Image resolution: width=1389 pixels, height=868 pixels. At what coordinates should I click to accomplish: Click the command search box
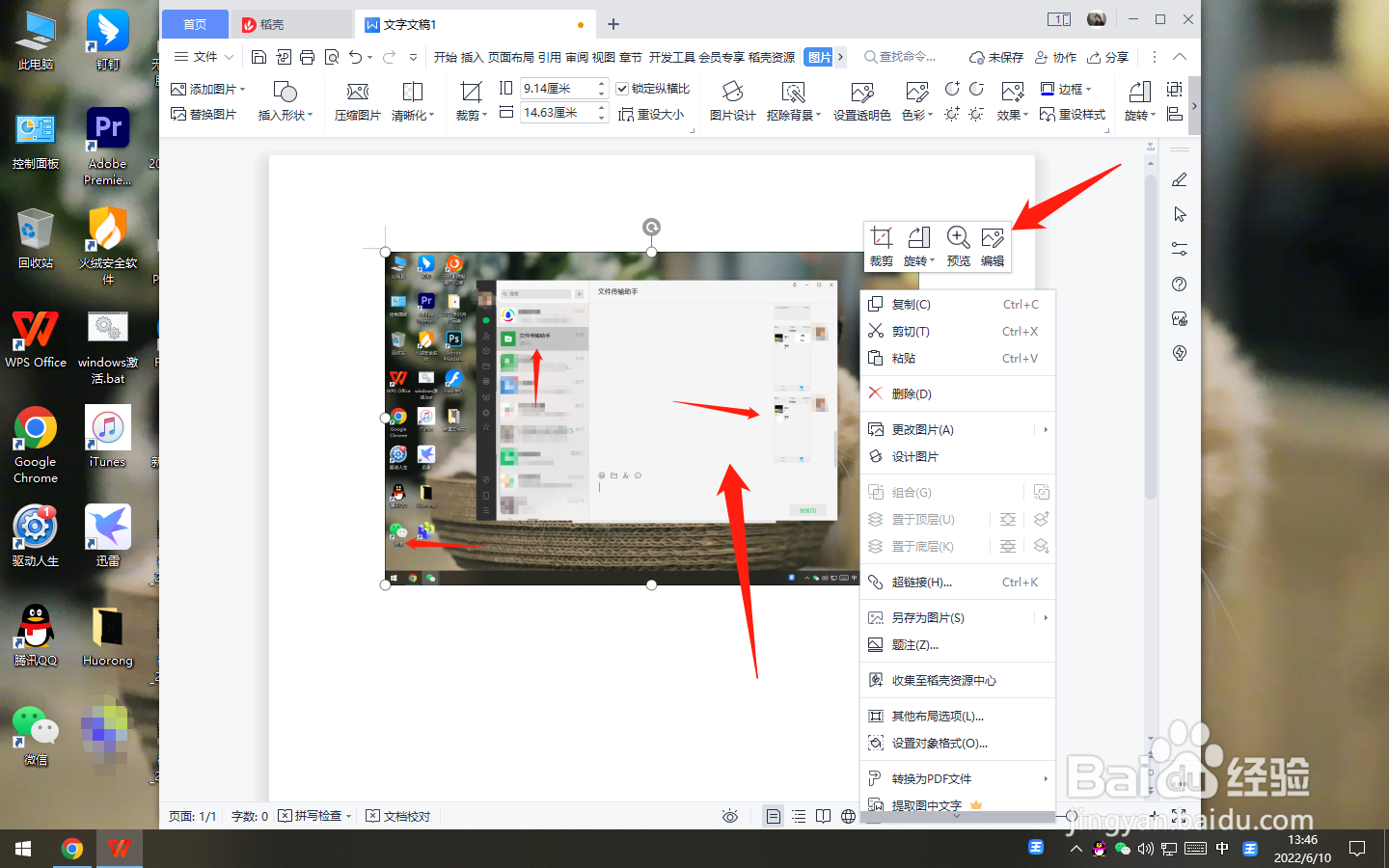(x=900, y=57)
